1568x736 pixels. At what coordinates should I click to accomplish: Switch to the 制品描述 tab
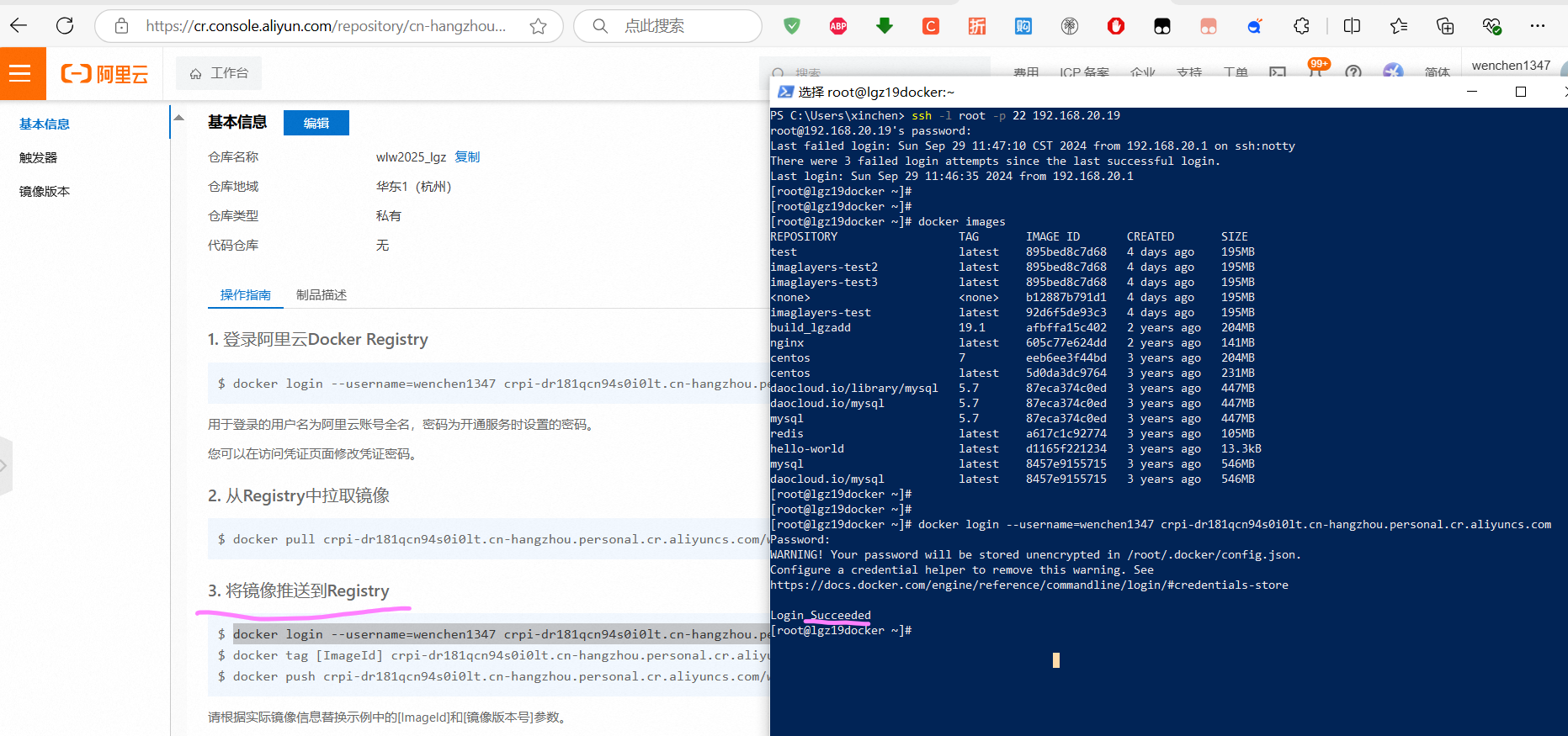click(x=322, y=295)
